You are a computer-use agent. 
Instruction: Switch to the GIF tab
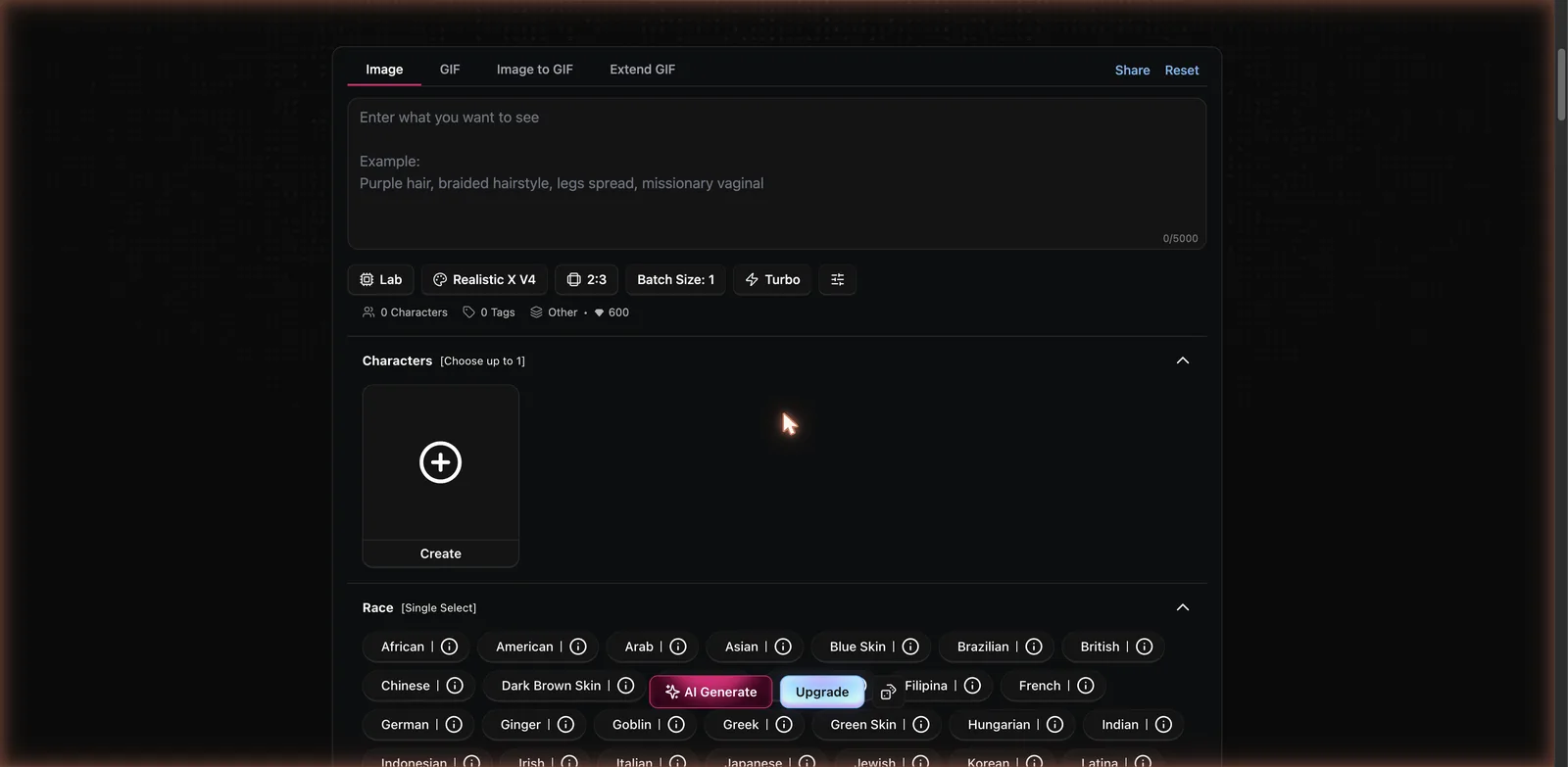(450, 70)
